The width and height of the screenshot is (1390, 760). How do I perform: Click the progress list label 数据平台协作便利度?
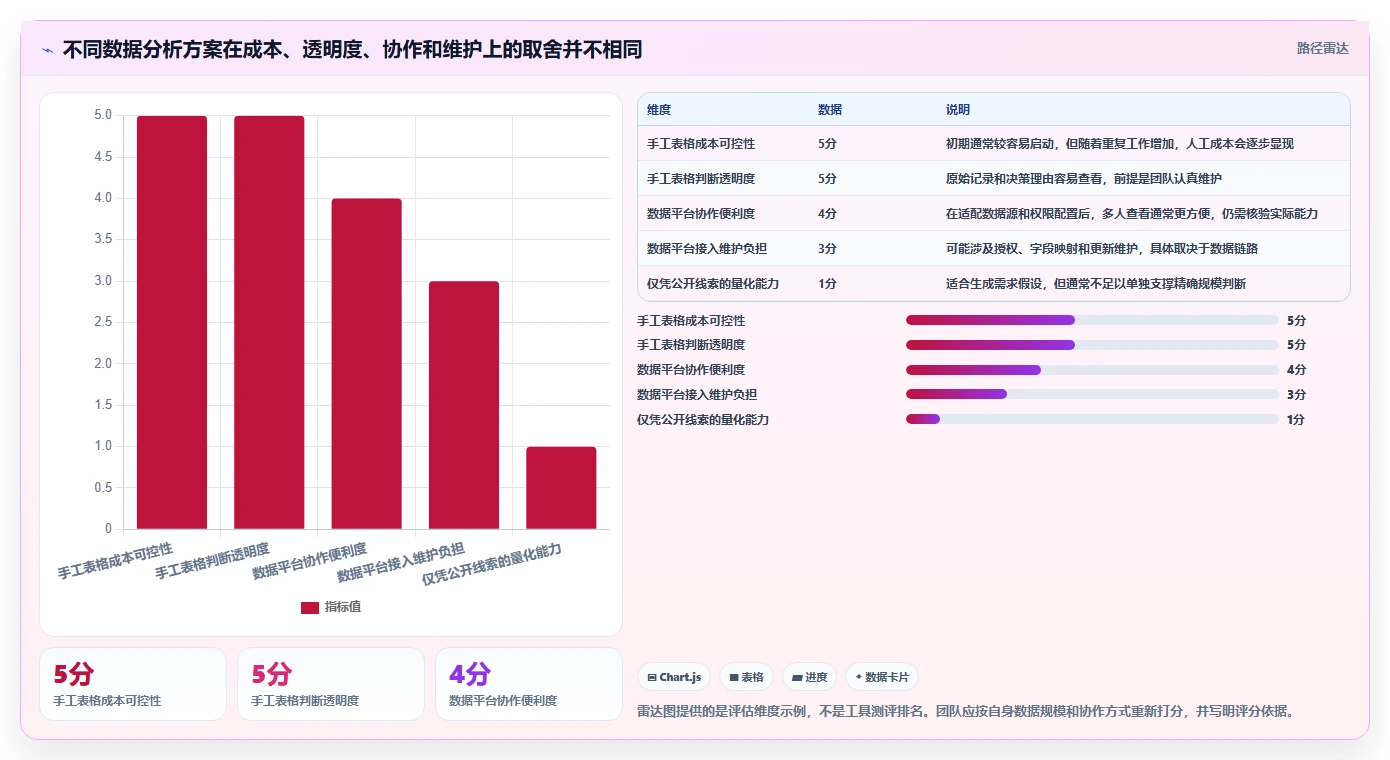(x=691, y=370)
